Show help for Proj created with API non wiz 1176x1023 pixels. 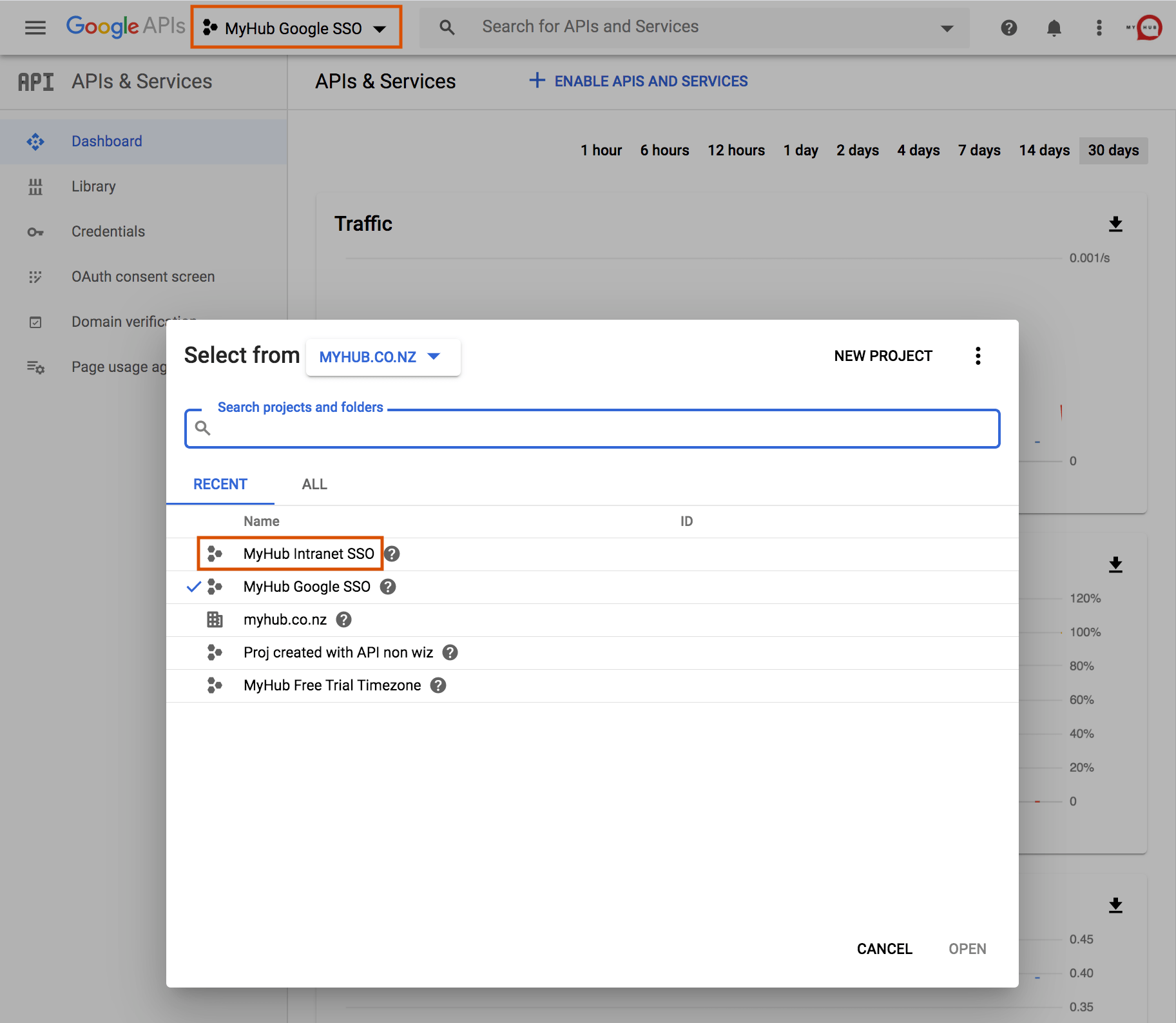450,652
